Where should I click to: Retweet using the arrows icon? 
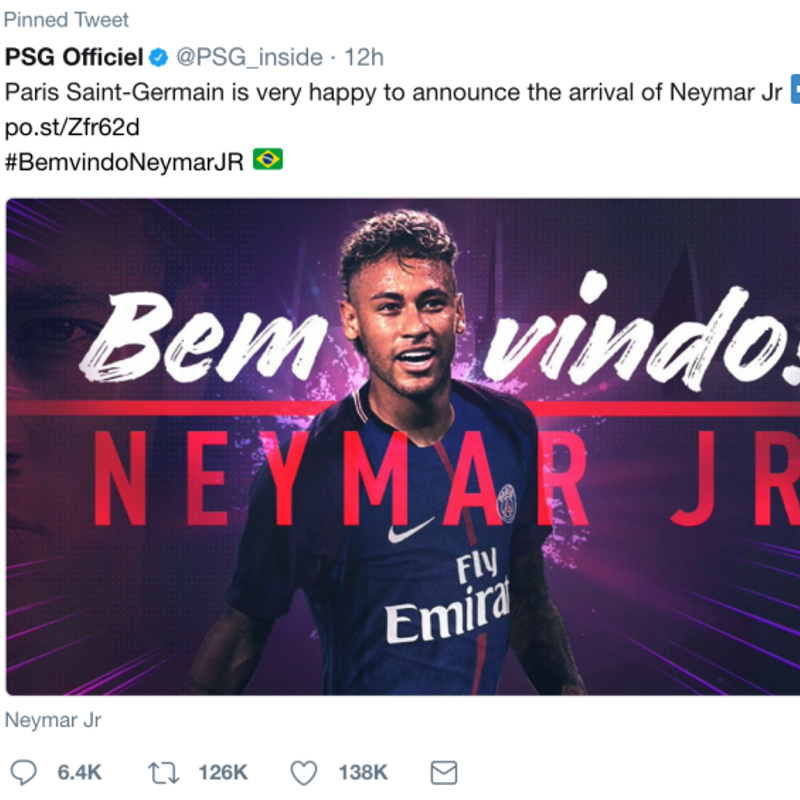coord(164,772)
